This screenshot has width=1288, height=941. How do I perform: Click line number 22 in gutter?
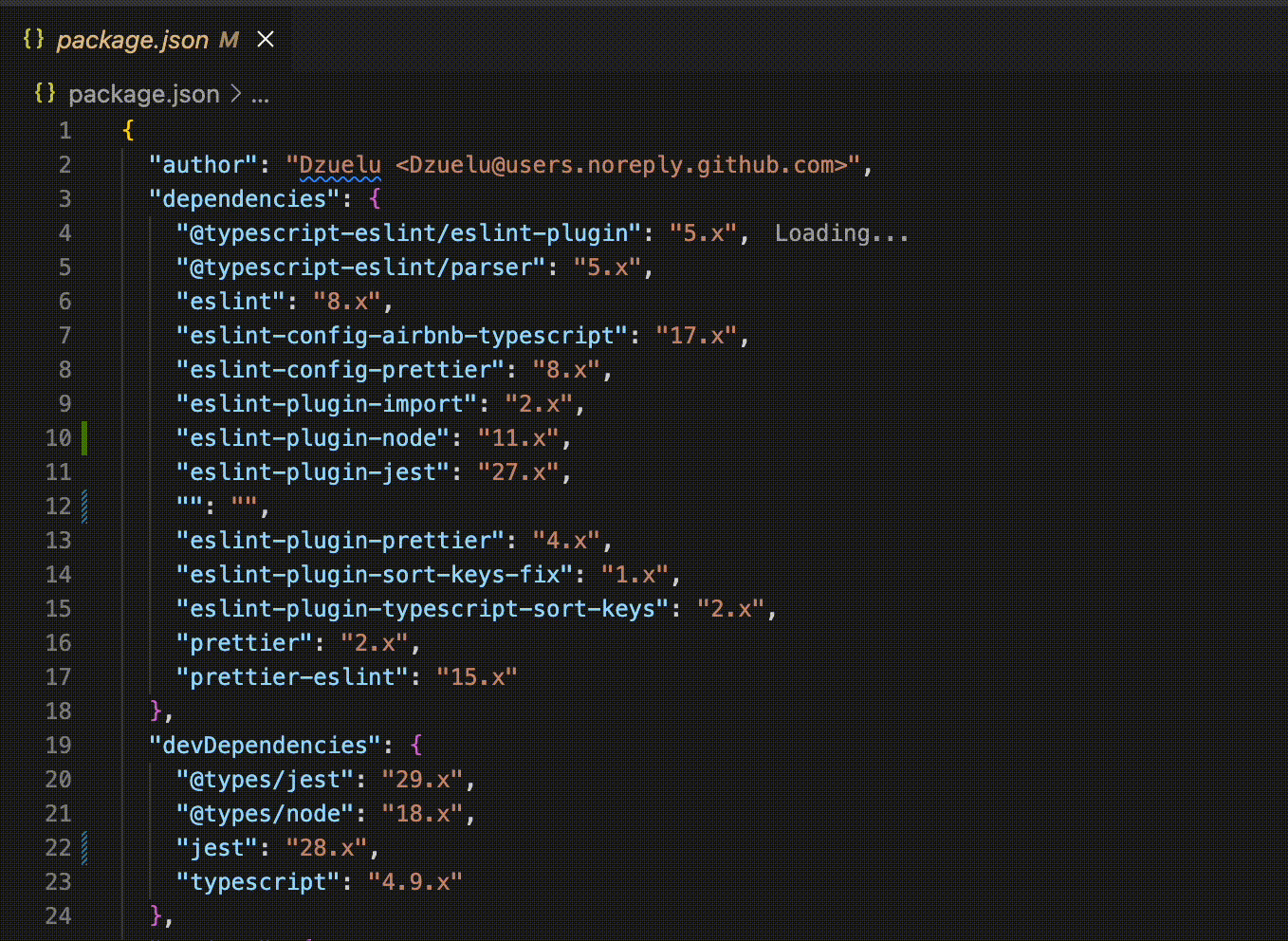(58, 848)
